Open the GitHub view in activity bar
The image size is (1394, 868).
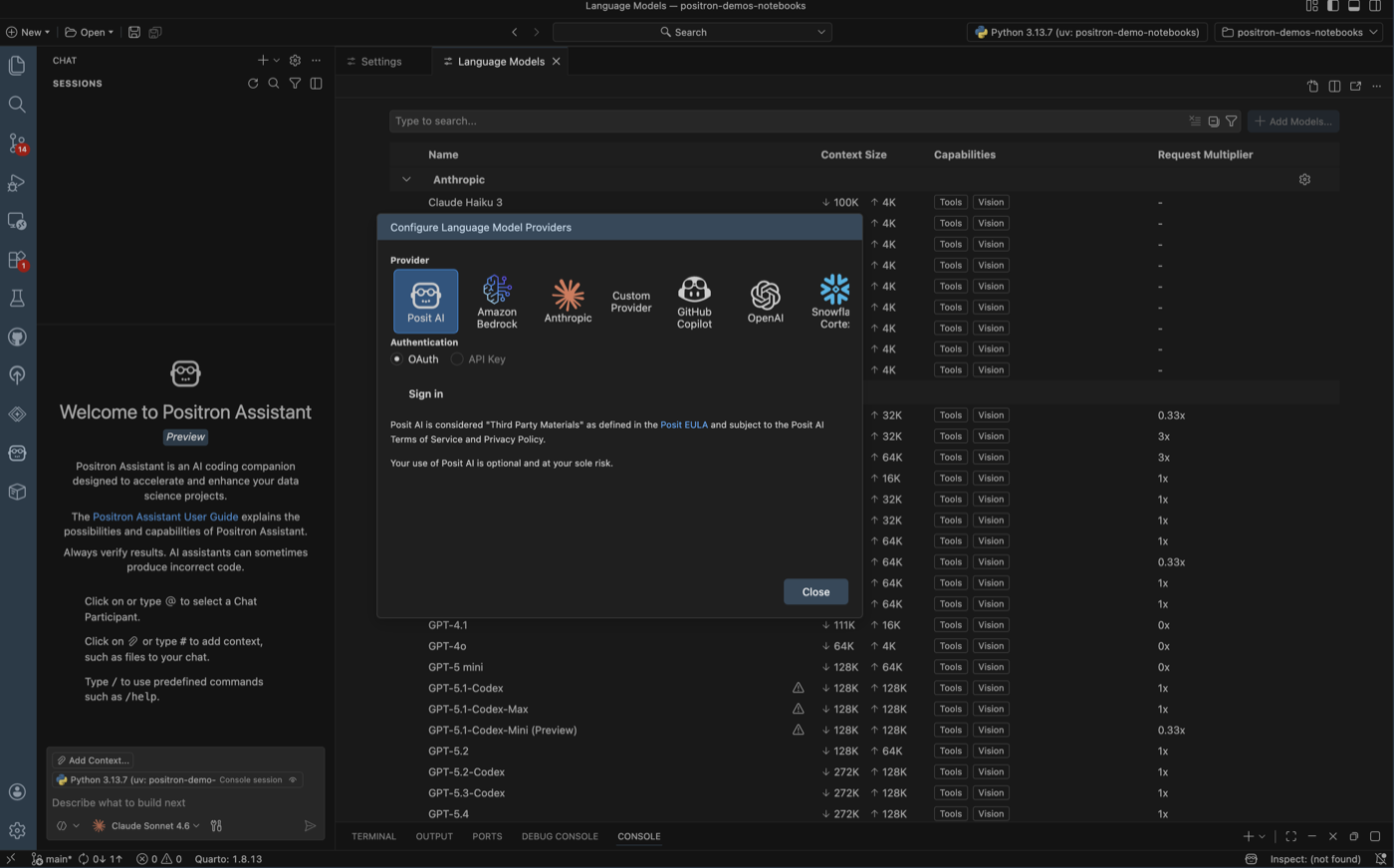coord(17,337)
